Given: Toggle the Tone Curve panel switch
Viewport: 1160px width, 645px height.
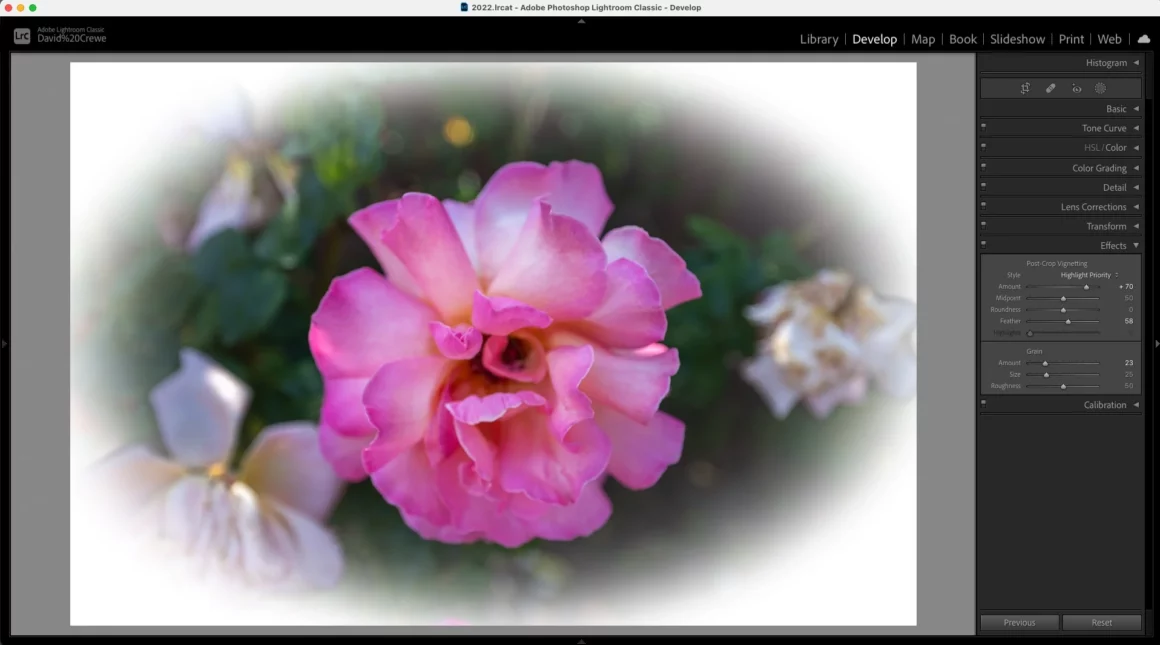Looking at the screenshot, I should click(x=984, y=127).
